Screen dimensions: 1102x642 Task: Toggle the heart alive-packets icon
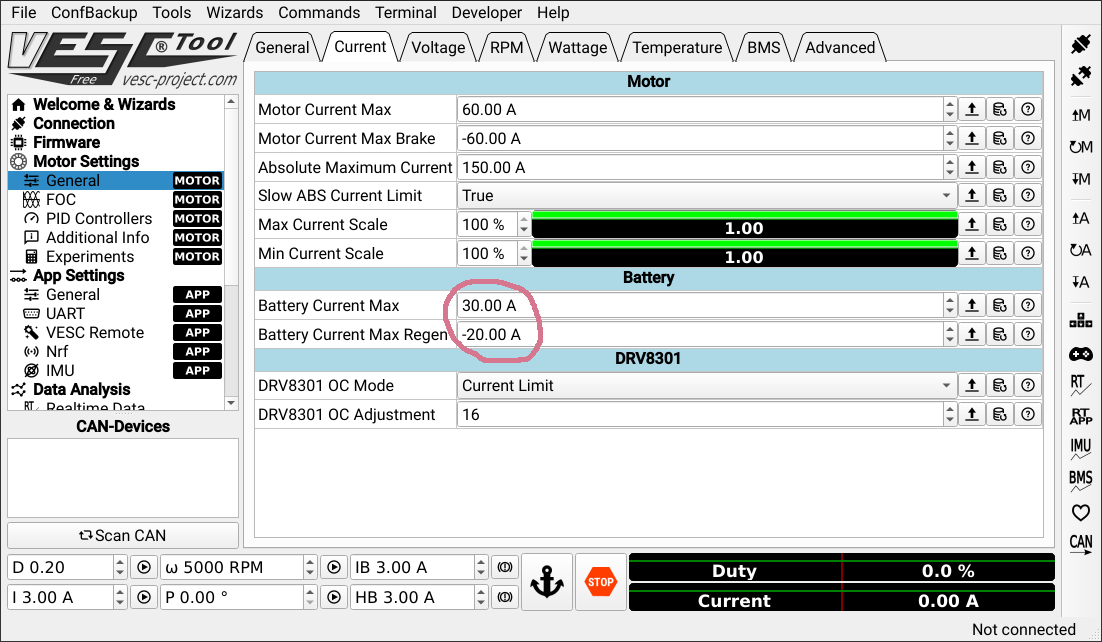1080,513
